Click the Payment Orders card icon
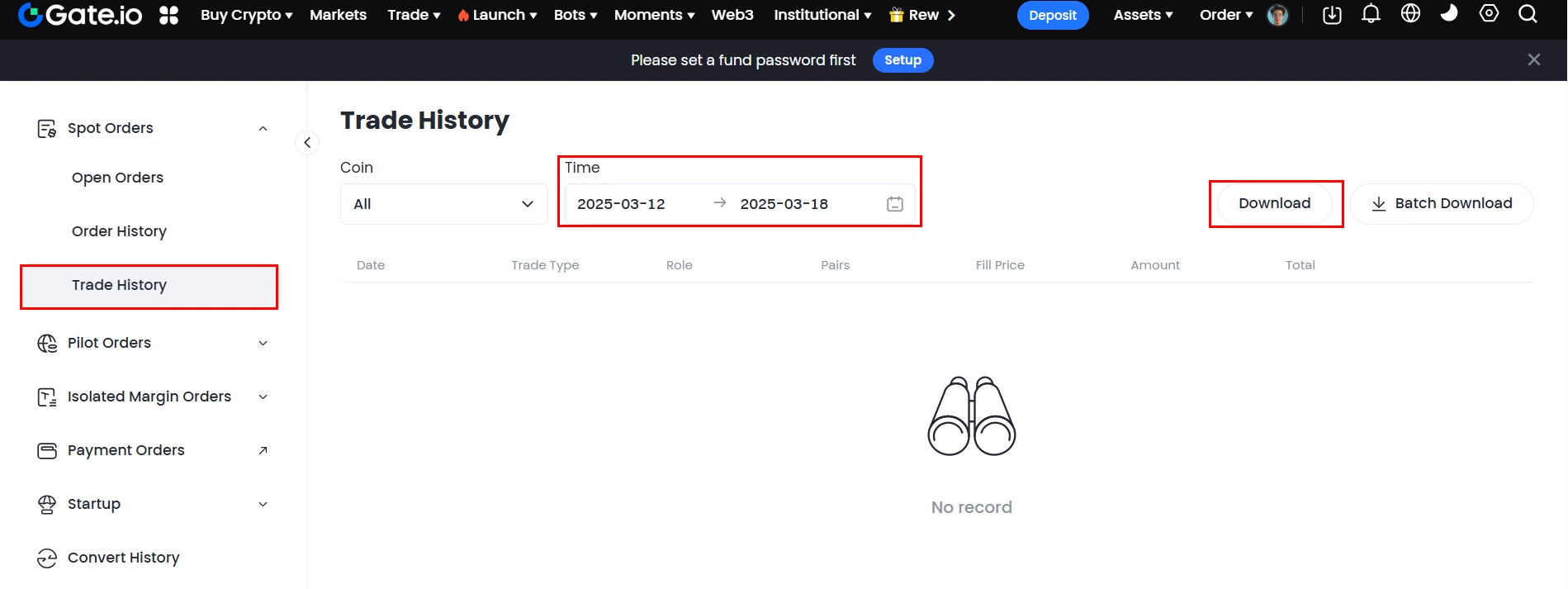1568x589 pixels. [47, 451]
